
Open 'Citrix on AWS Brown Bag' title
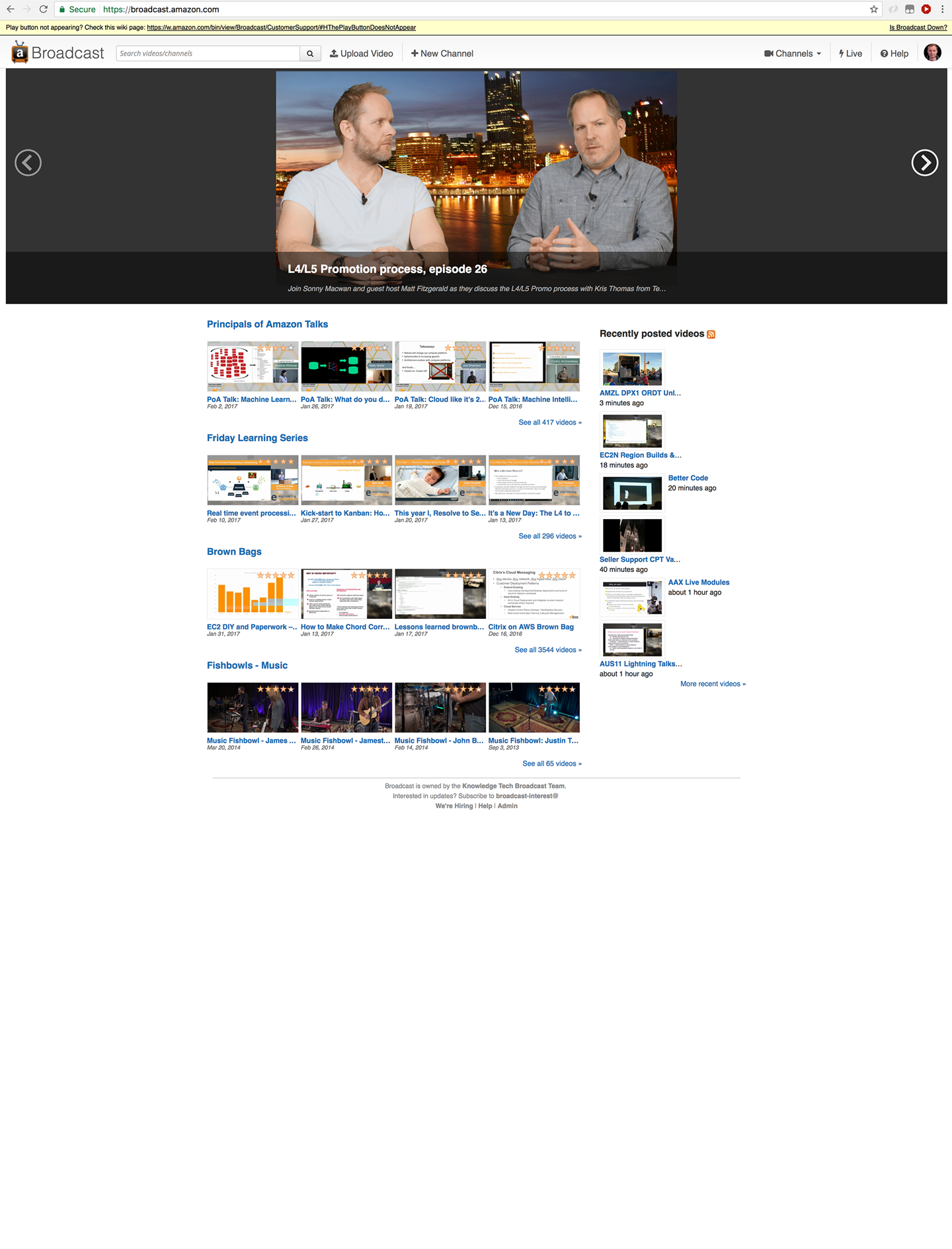[x=531, y=627]
